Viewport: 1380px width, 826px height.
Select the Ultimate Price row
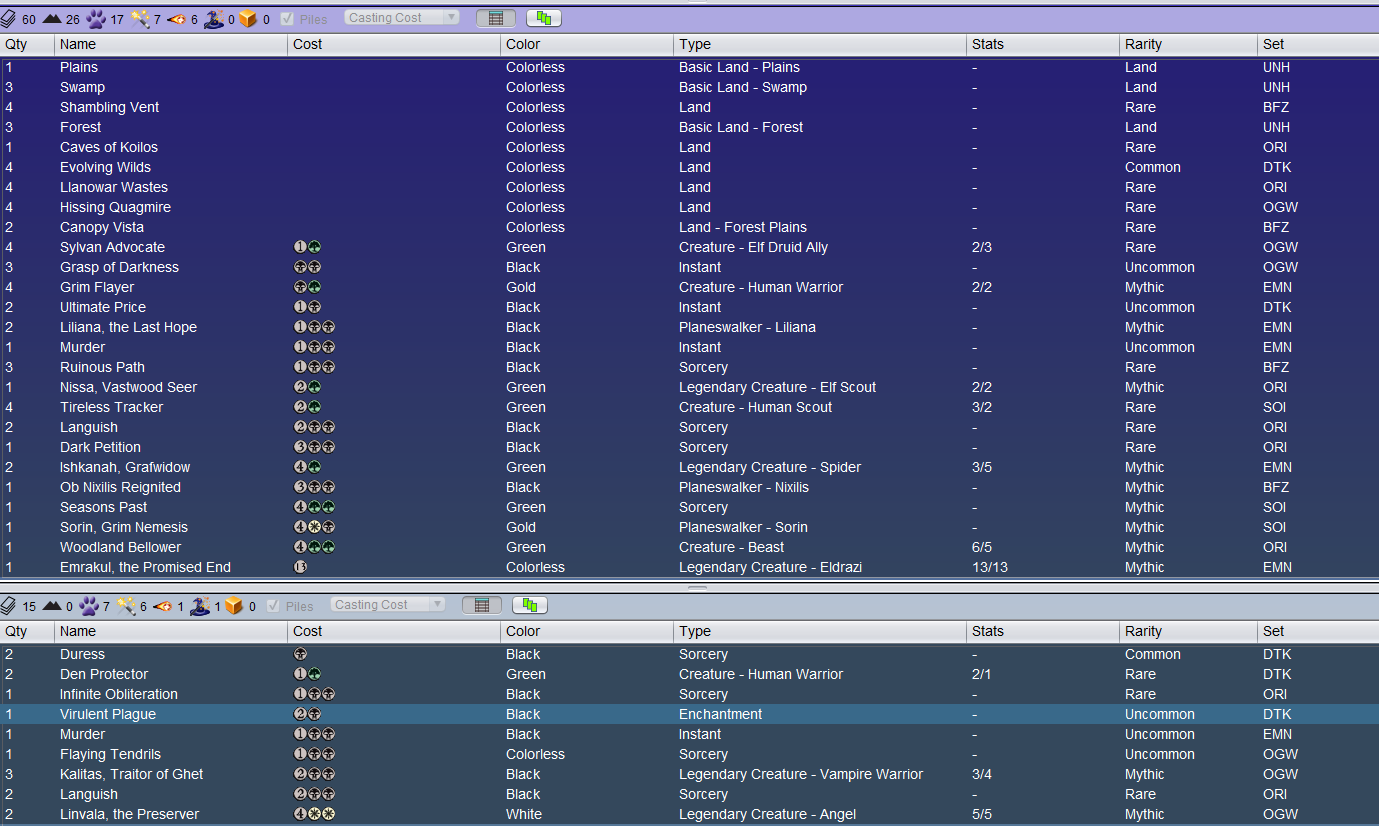tap(689, 307)
